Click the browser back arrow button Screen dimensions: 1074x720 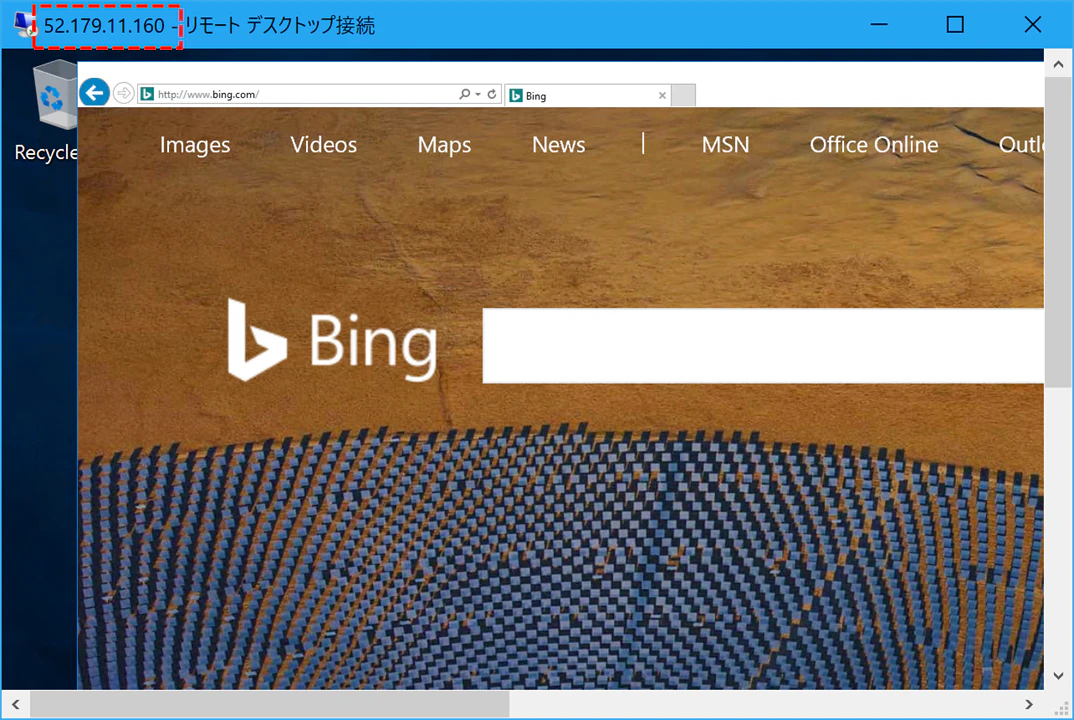95,93
